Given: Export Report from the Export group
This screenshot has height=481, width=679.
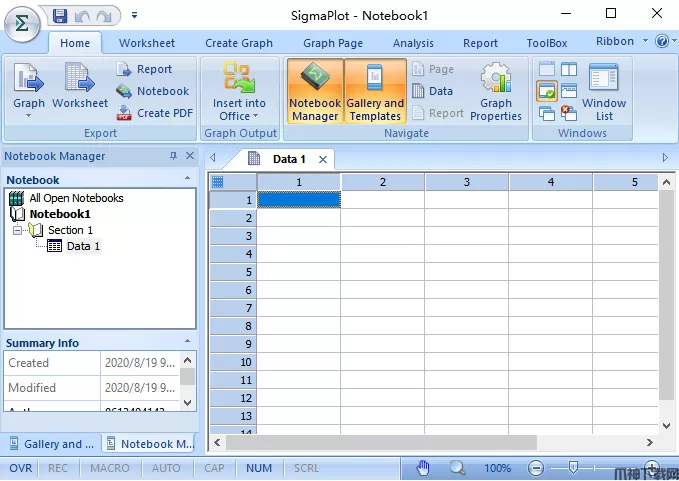Looking at the screenshot, I should (144, 69).
